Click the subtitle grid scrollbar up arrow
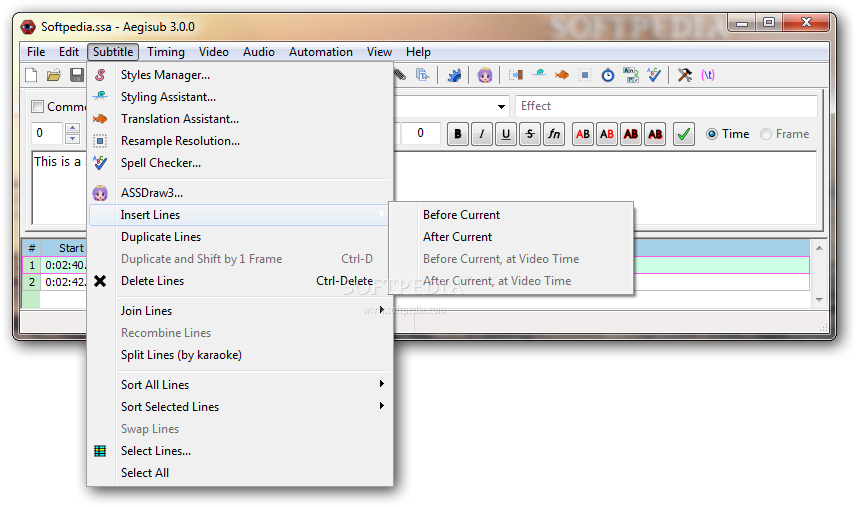Screen dimensions: 857x507 pos(819,248)
